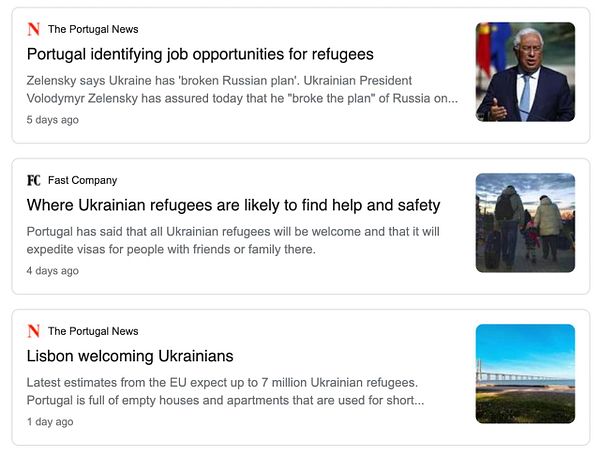Open 'Where Ukrainian refugees are likely to find help' headline
The image size is (600, 455).
coord(233,205)
